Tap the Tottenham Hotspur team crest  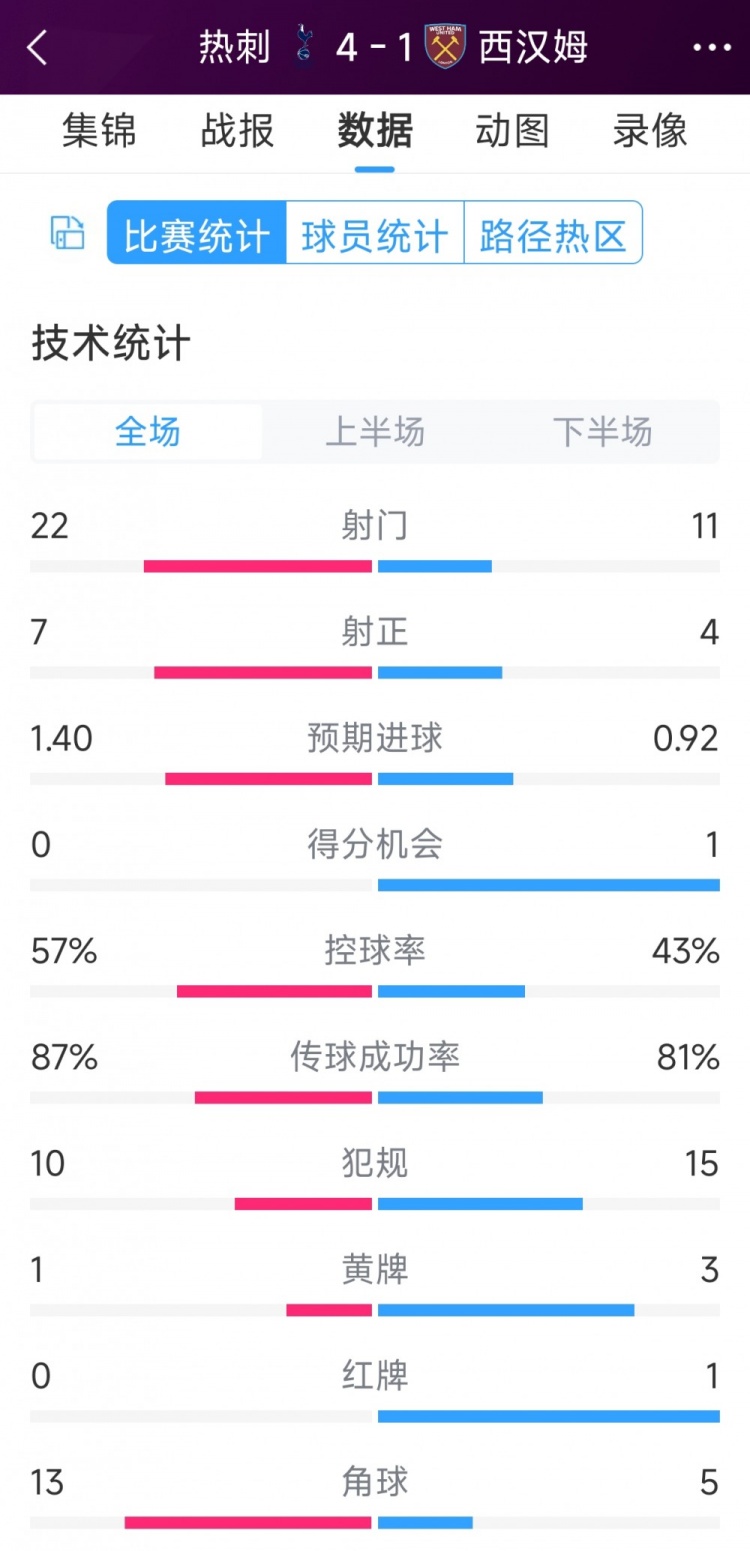pos(305,47)
